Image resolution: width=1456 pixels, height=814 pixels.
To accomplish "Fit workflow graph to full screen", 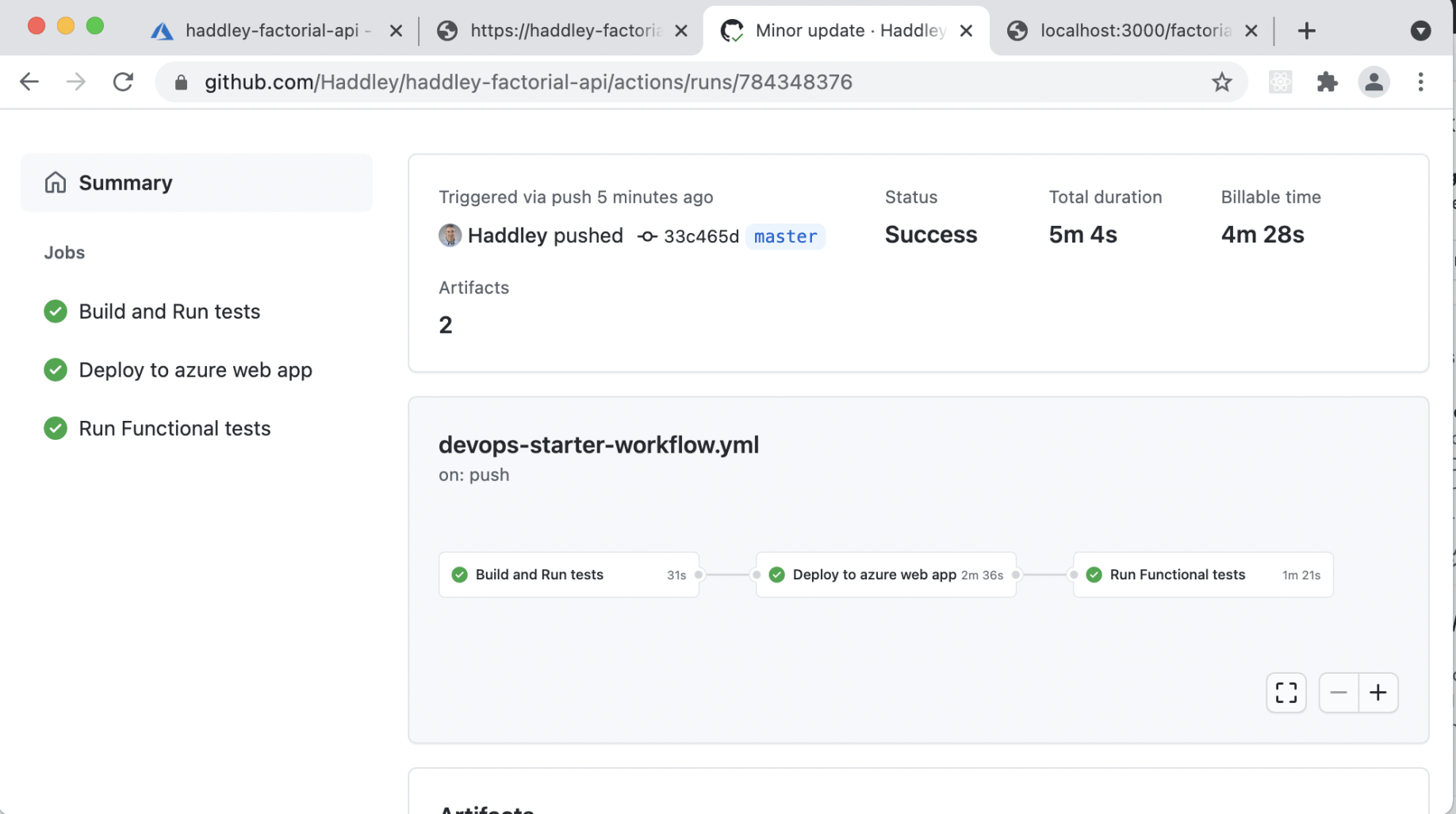I will [1285, 693].
